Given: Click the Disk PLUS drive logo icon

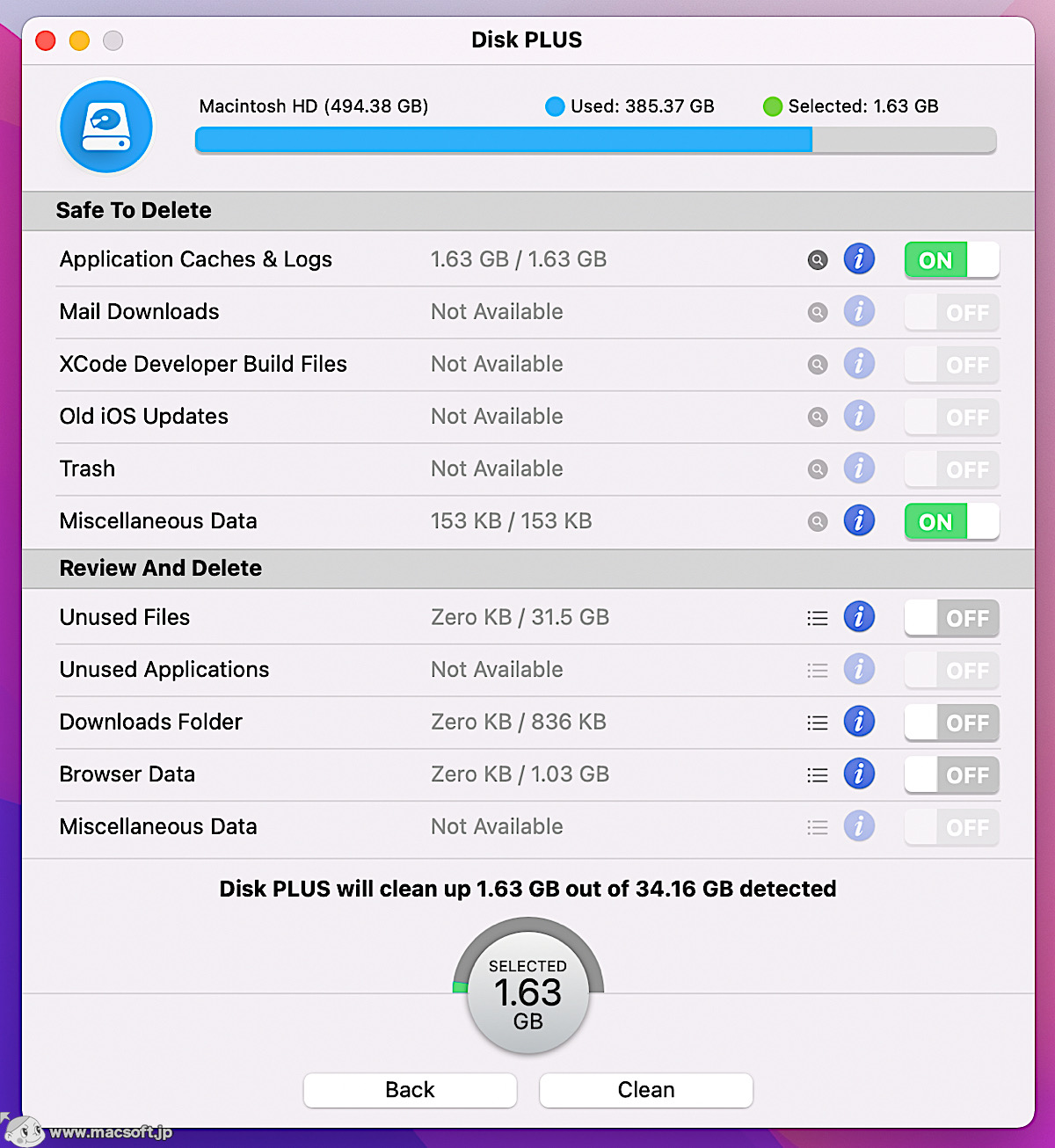Looking at the screenshot, I should [106, 127].
